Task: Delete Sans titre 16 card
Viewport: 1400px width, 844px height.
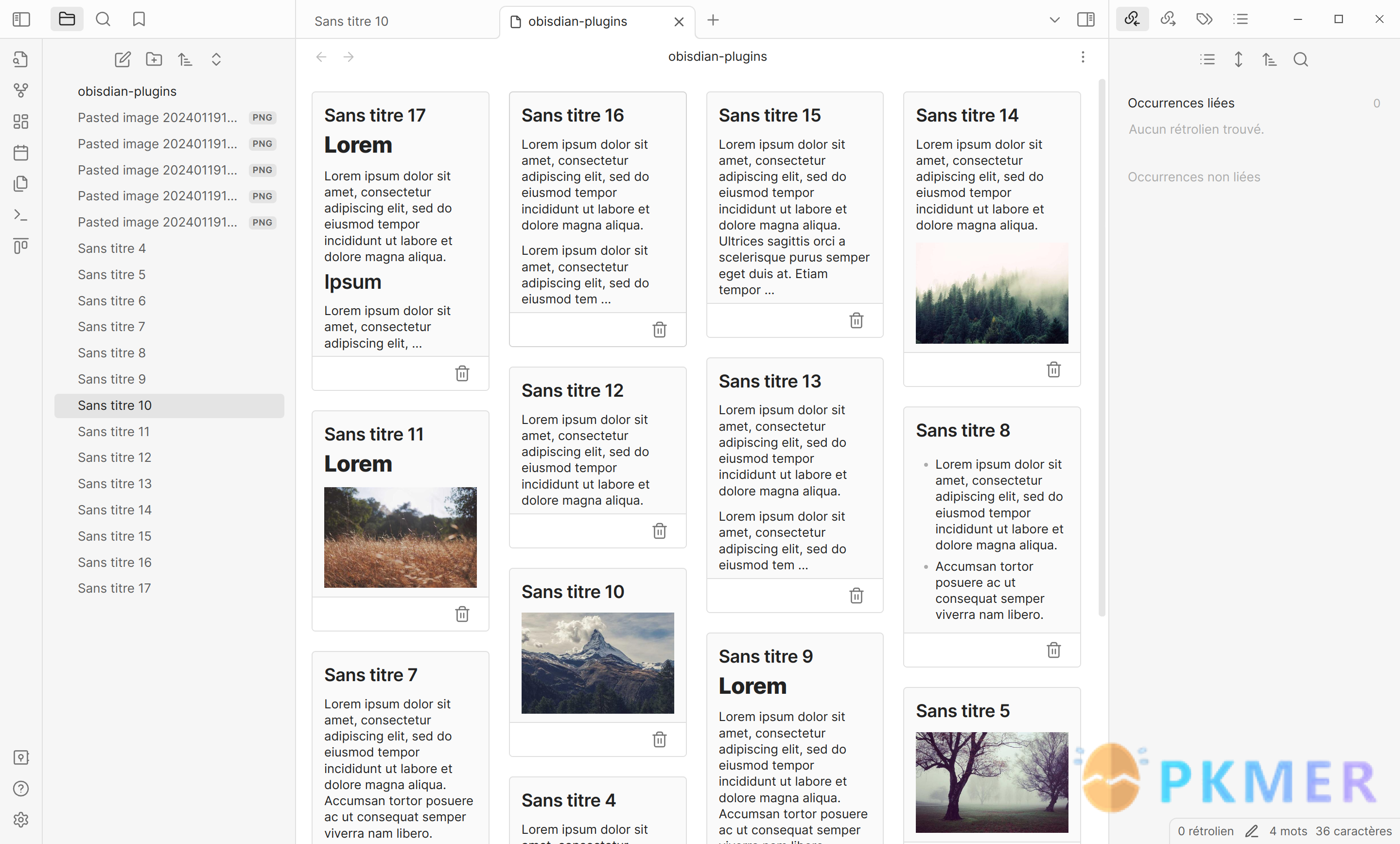Action: coord(660,330)
